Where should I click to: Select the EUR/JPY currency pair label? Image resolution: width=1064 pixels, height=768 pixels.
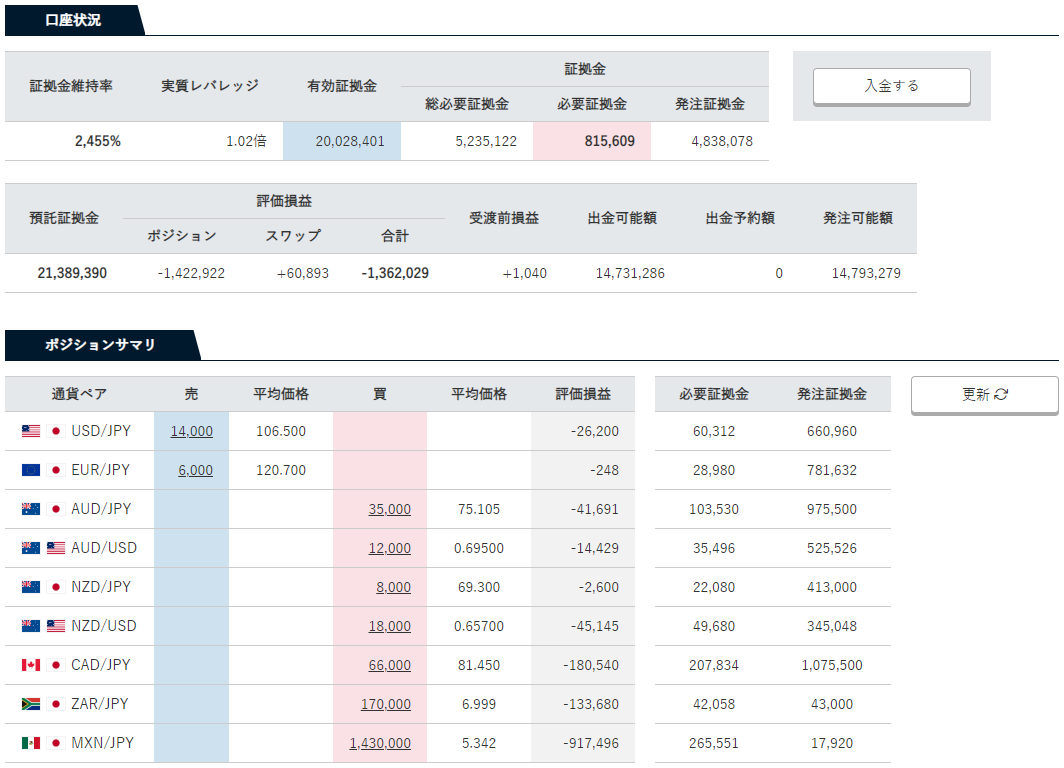(100, 470)
